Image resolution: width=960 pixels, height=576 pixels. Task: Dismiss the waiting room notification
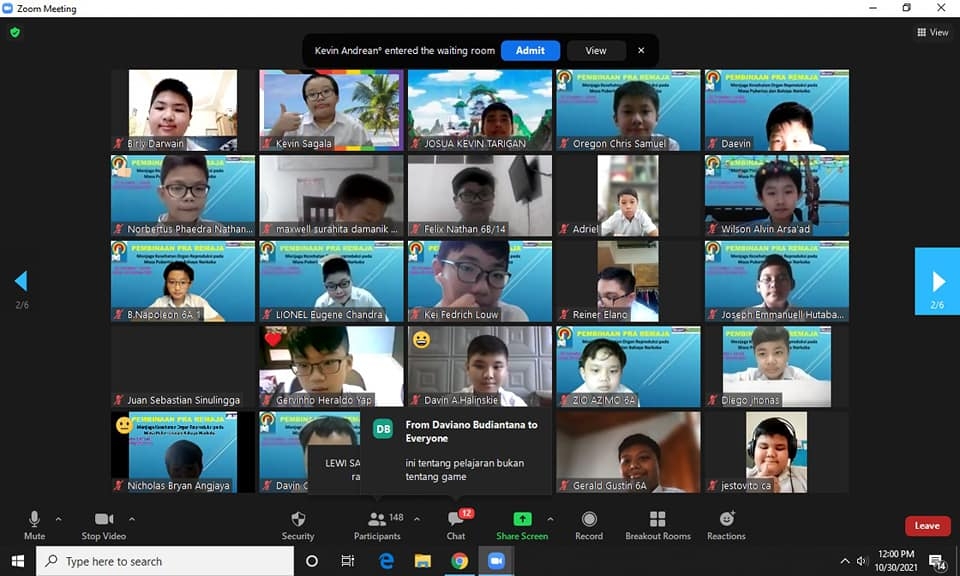coord(641,50)
